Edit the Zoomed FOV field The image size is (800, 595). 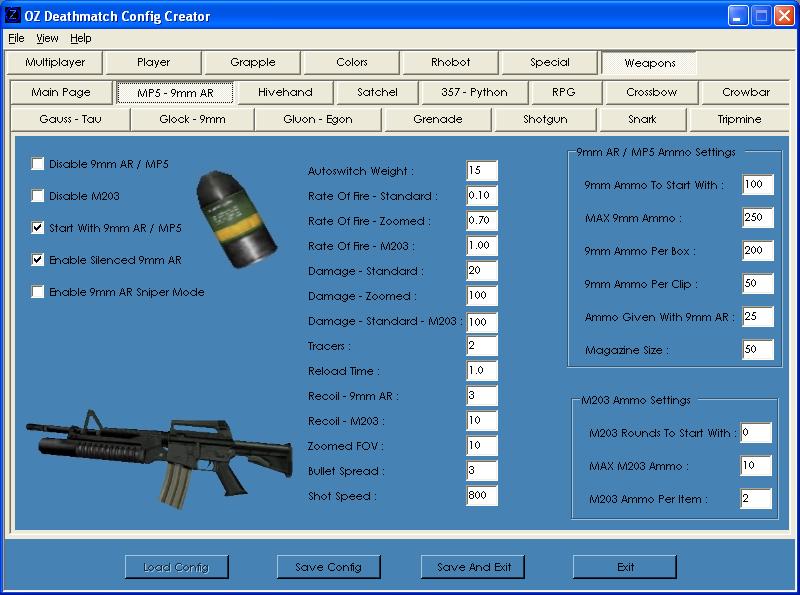click(x=482, y=445)
